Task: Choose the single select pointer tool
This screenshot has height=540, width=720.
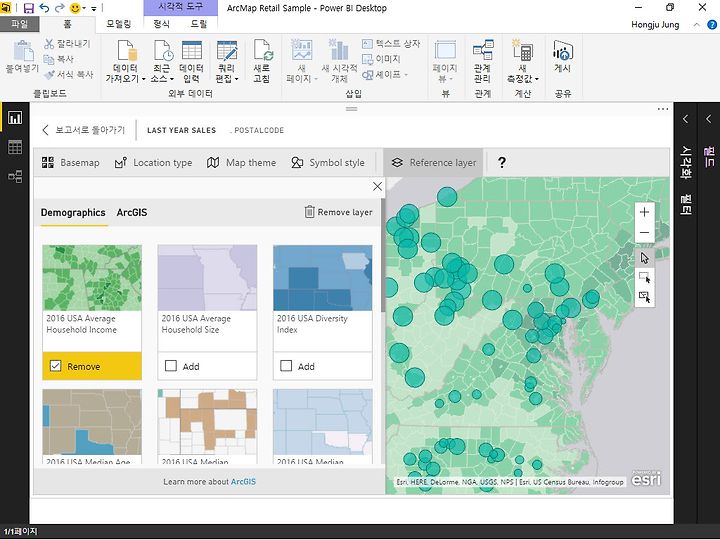Action: (645, 258)
